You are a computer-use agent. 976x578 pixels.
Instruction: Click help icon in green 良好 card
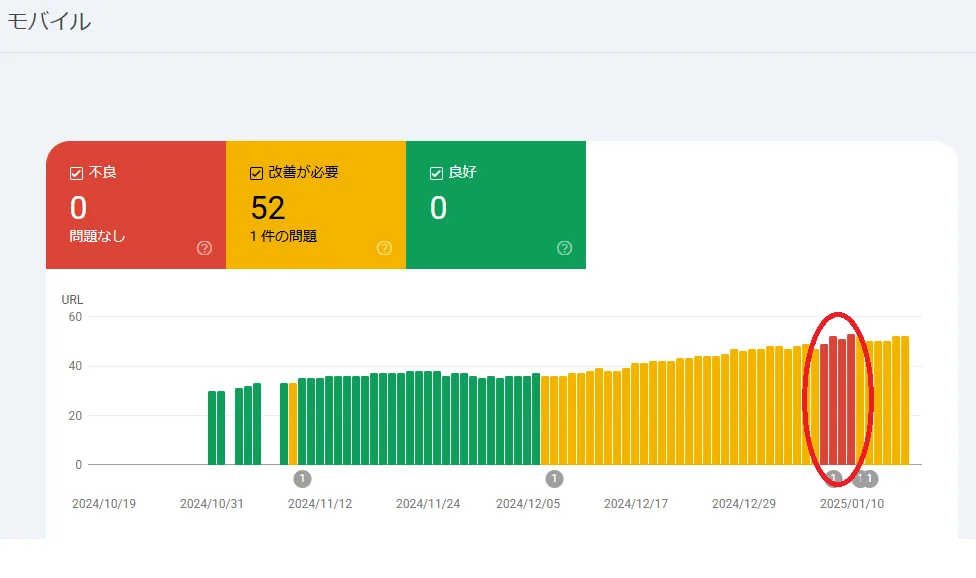(x=564, y=248)
